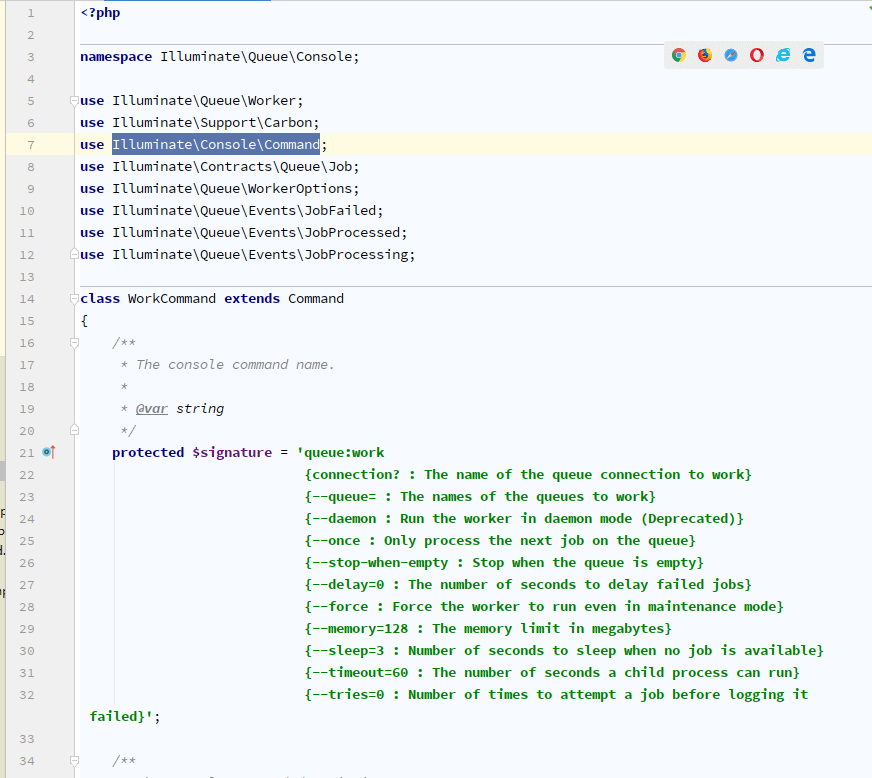The height and width of the screenshot is (778, 872).
Task: Click the Illuminate\Support\Carbon import
Action: (x=212, y=123)
